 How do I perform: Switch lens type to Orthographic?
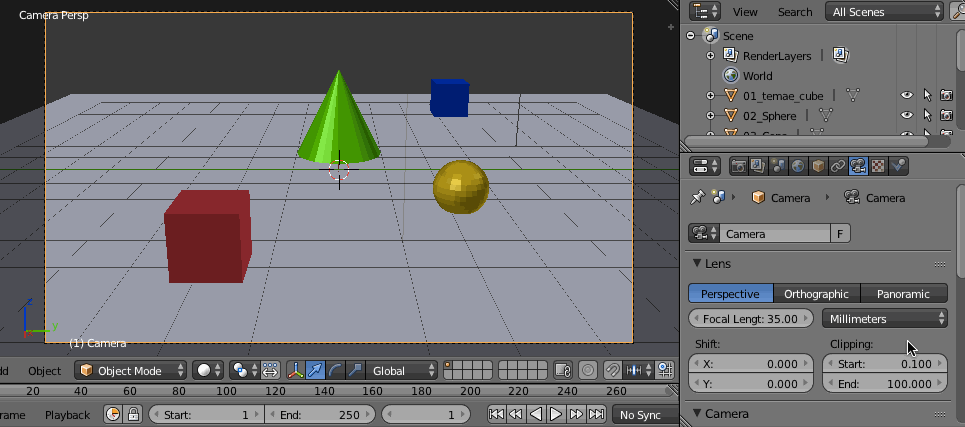816,293
